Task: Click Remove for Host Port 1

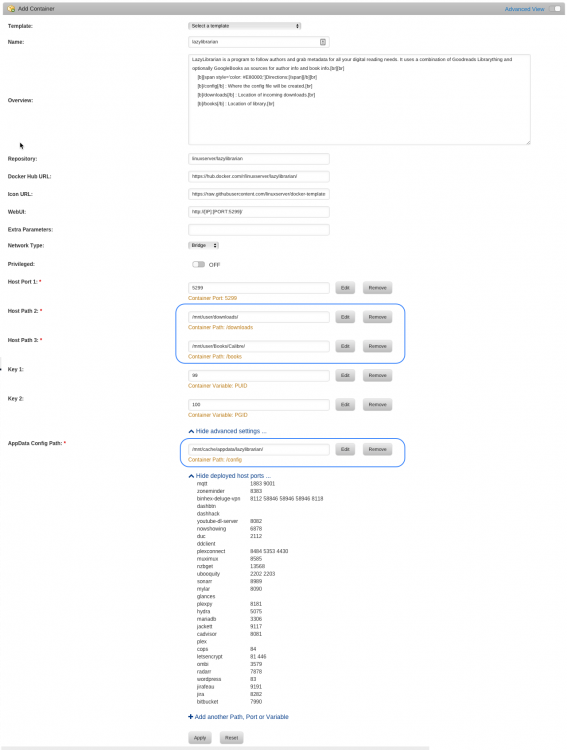Action: 378,288
